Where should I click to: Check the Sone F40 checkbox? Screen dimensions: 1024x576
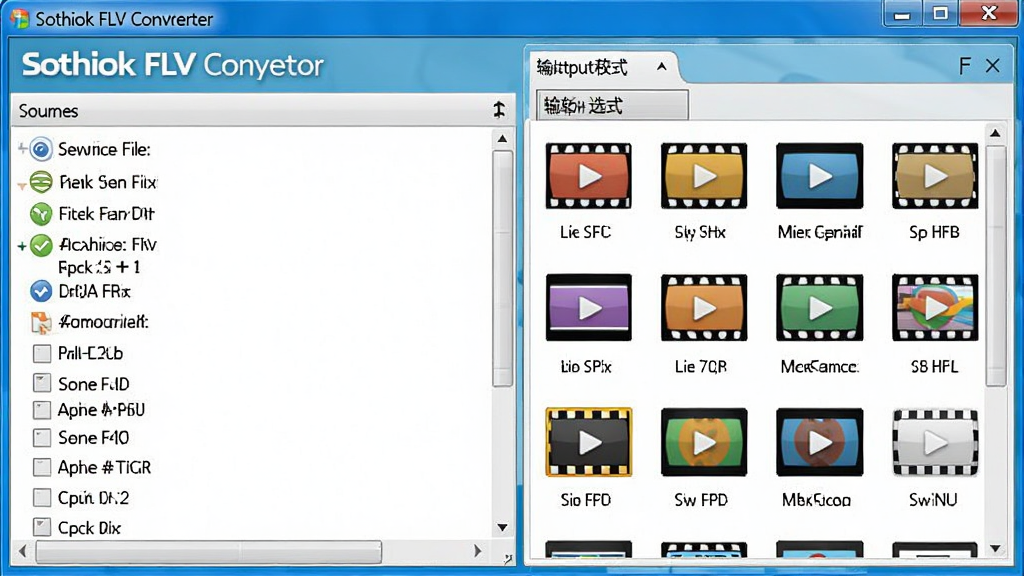click(x=42, y=438)
